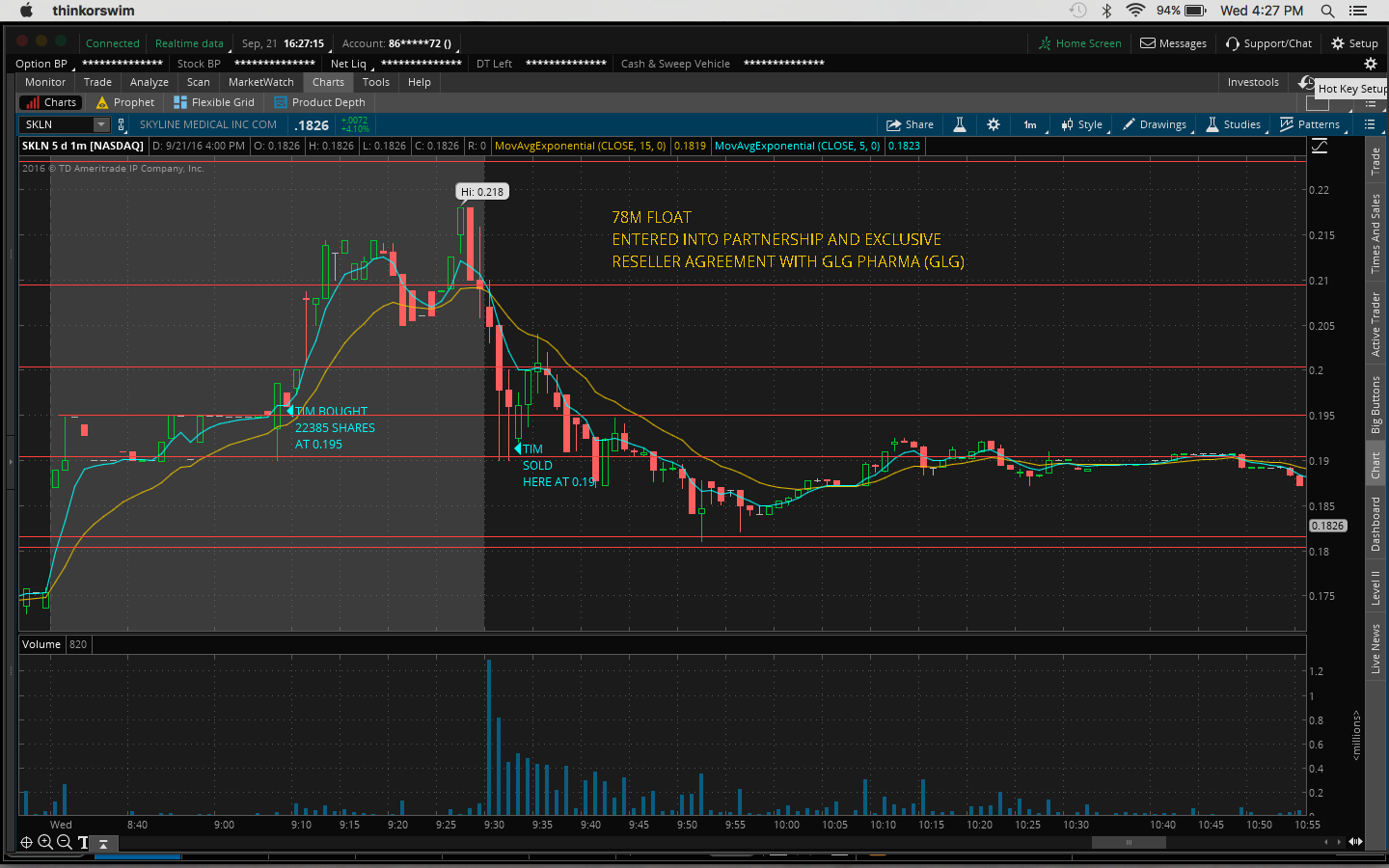1389x868 pixels.
Task: Select the Scan tab
Action: 199,82
